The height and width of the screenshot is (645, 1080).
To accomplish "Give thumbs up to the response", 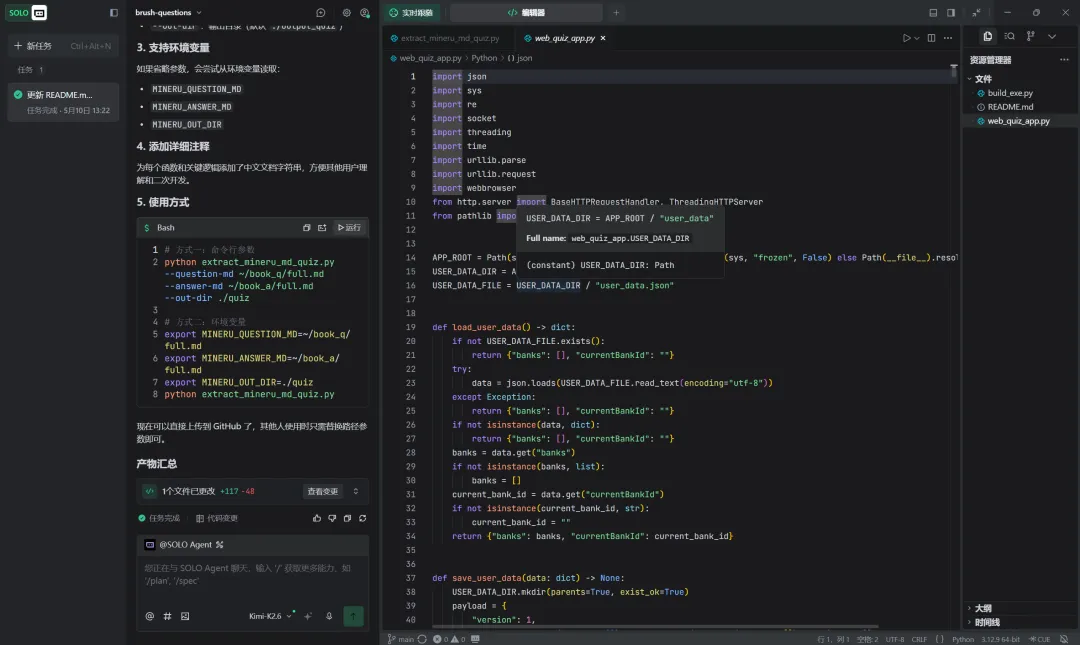I will [317, 518].
